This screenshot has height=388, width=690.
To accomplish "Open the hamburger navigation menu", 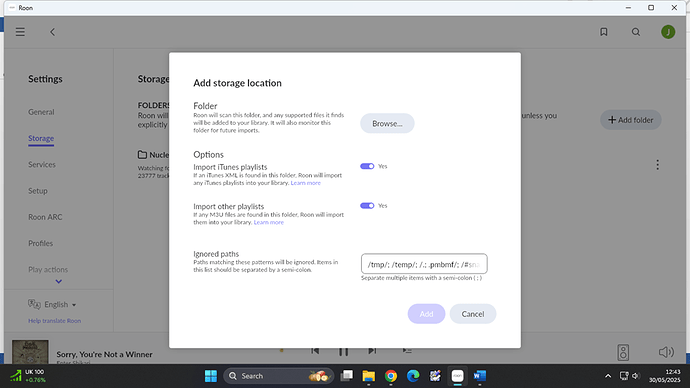I will click(20, 32).
